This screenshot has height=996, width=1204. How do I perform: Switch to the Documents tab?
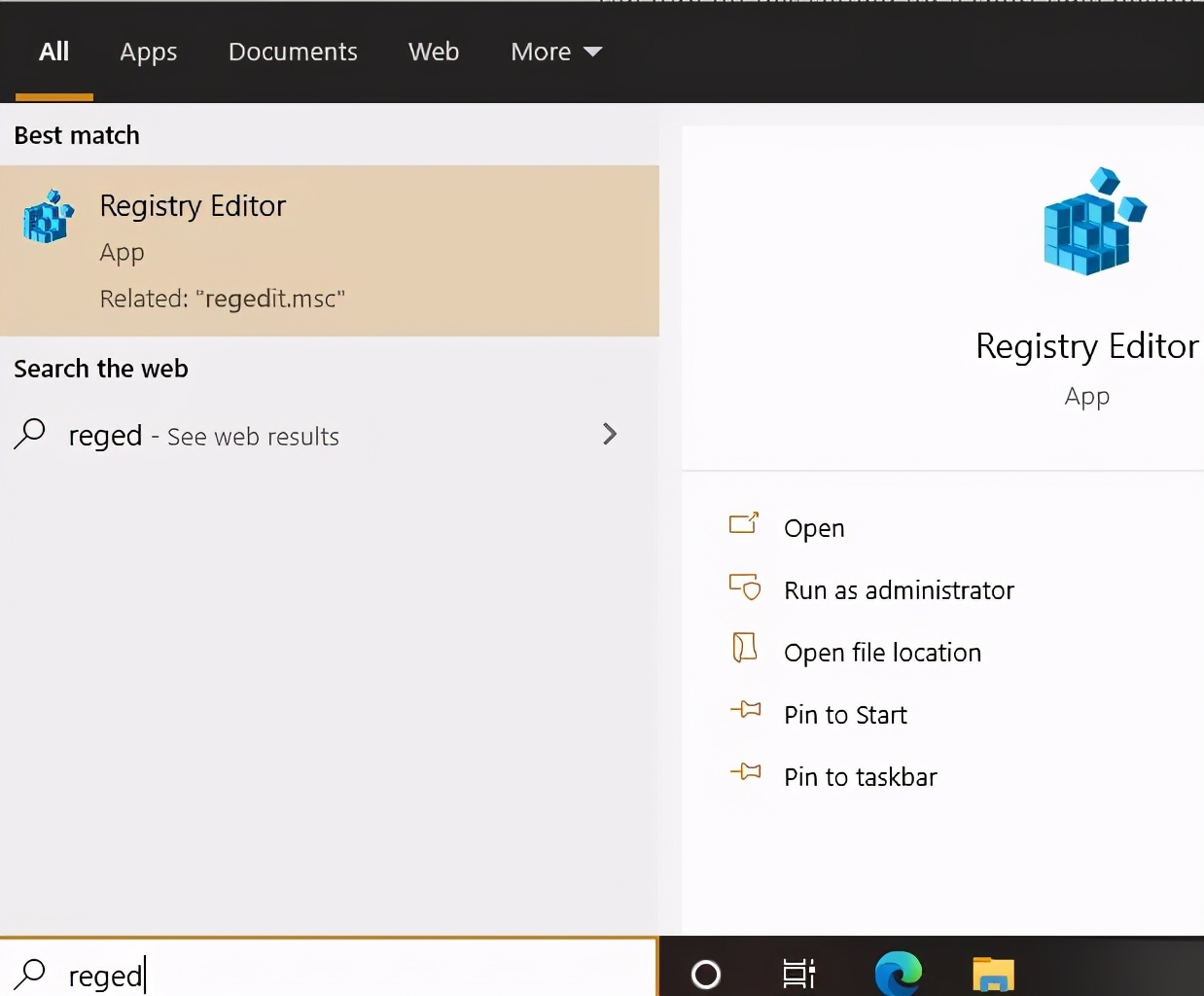click(x=293, y=52)
